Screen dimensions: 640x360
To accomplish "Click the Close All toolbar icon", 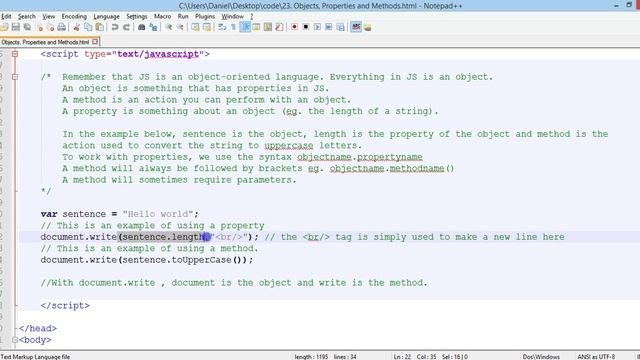I will (50, 27).
